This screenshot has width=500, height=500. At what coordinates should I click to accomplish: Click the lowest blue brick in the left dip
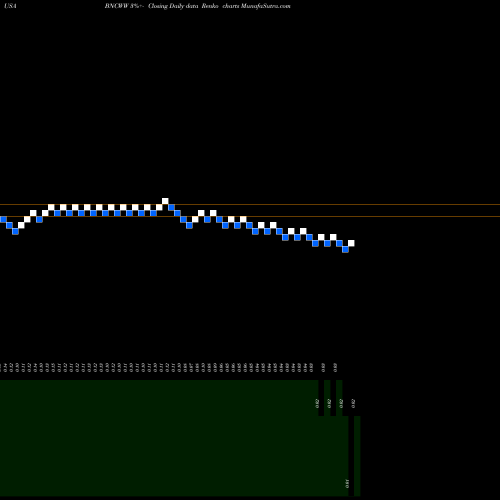point(15,231)
